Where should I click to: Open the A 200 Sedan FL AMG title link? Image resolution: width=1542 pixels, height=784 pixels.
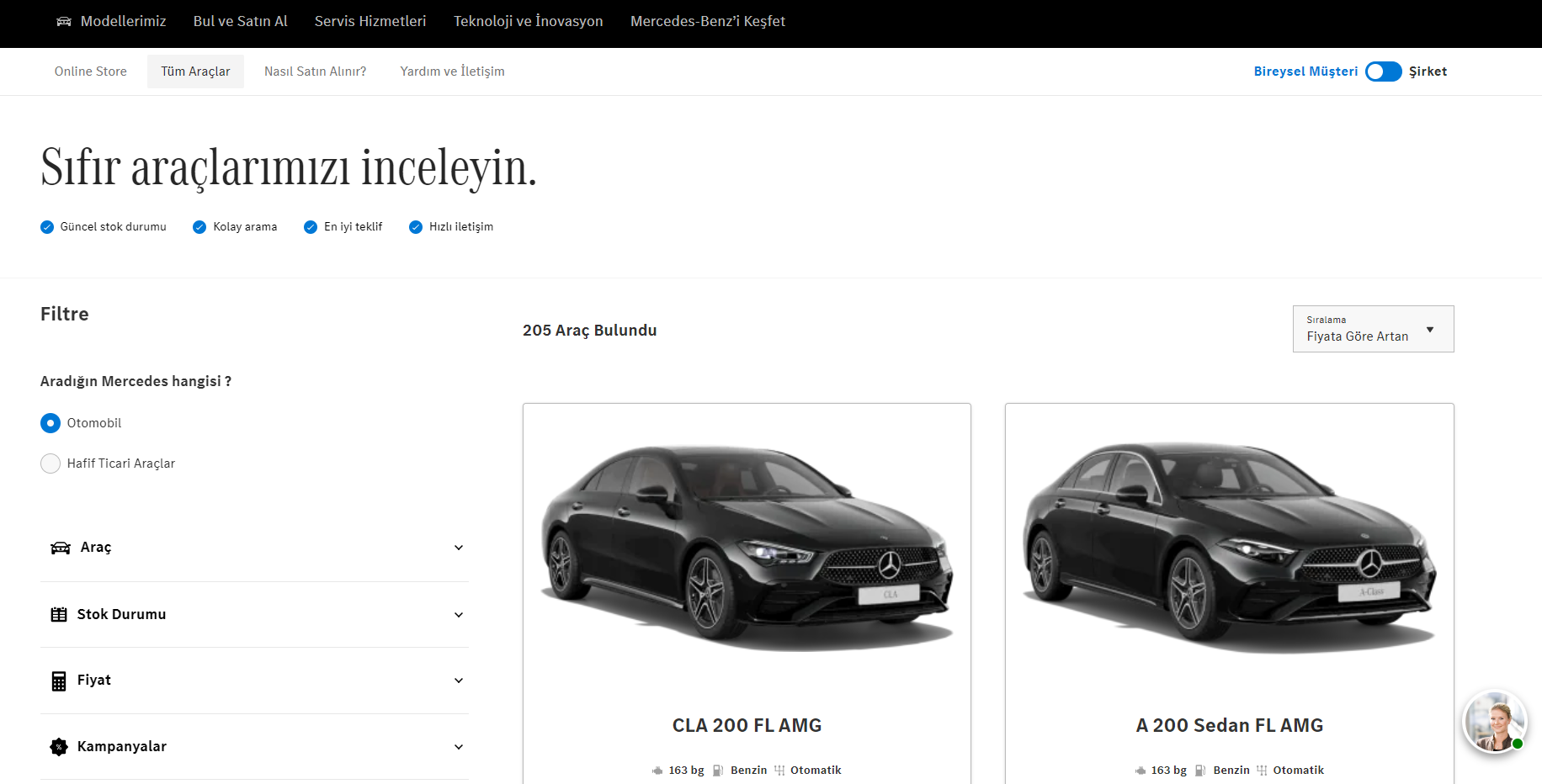(x=1230, y=725)
